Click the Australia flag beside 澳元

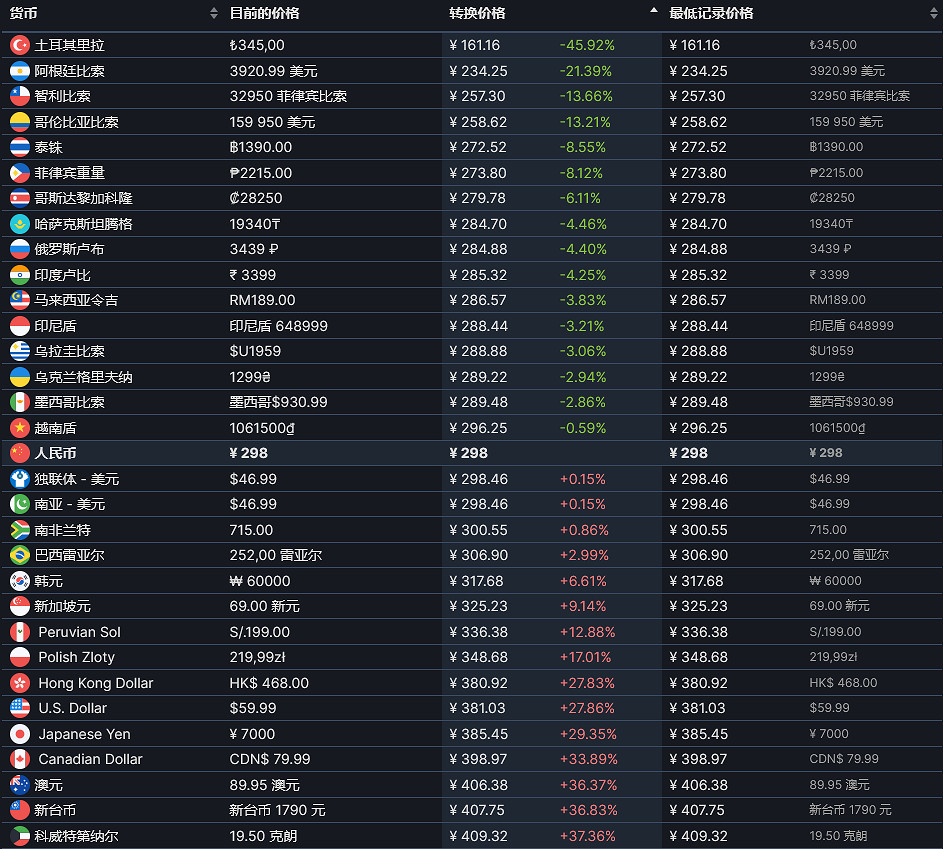19,785
